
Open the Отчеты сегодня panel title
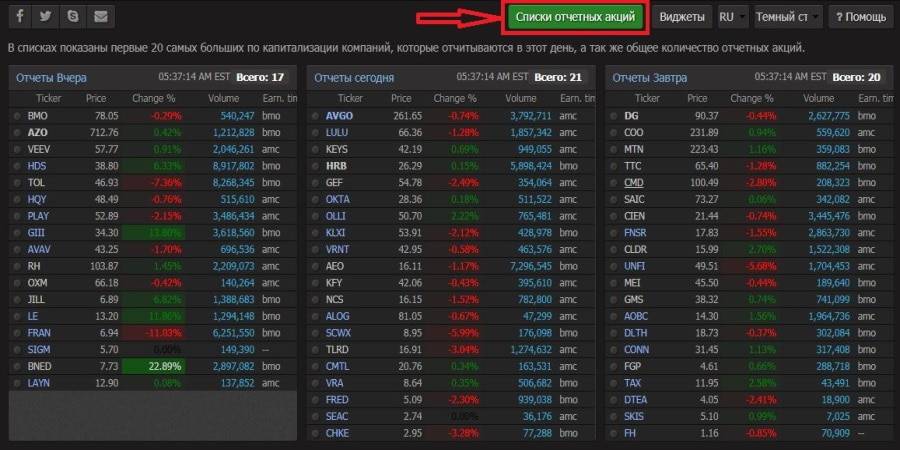click(x=354, y=77)
